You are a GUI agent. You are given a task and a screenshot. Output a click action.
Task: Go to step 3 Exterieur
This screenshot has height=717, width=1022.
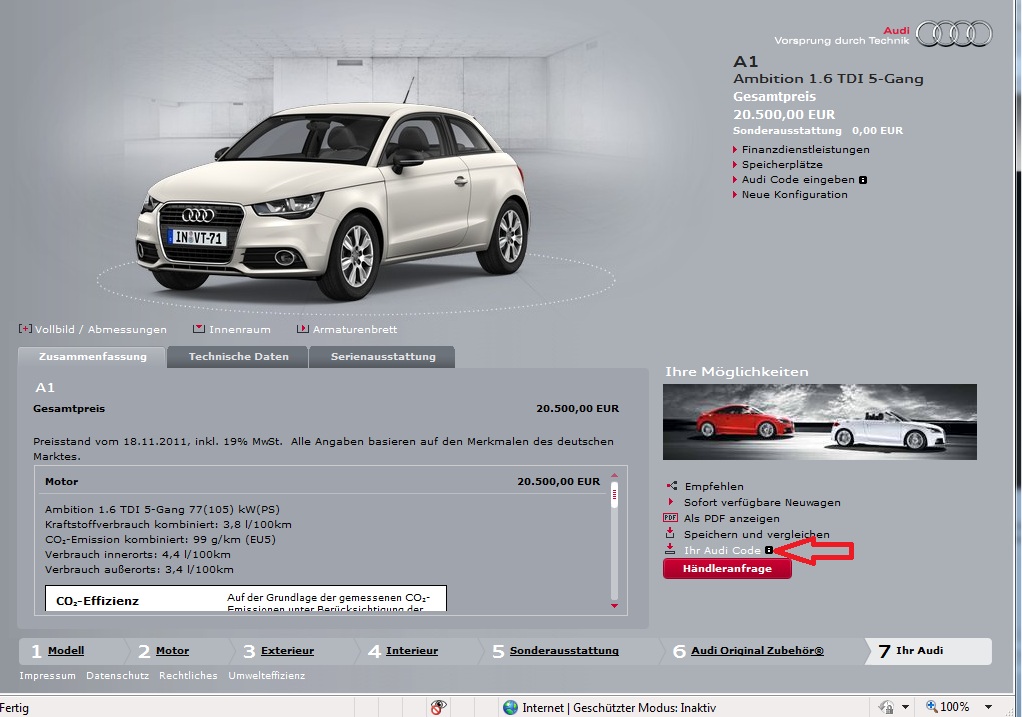pyautogui.click(x=287, y=651)
